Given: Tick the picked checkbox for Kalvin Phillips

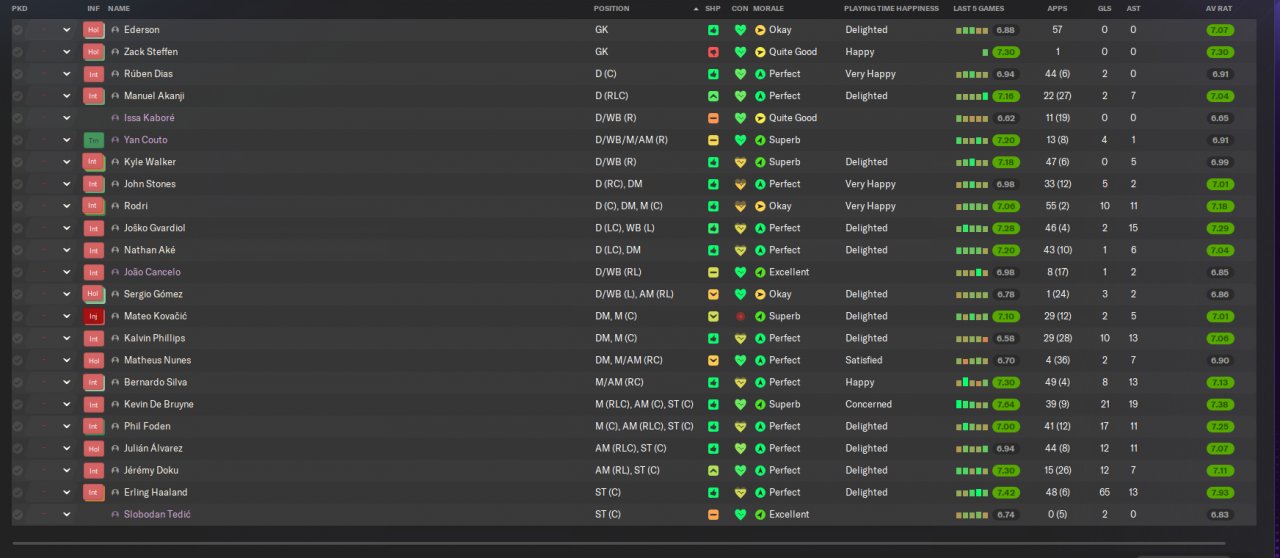Looking at the screenshot, I should click(x=17, y=338).
